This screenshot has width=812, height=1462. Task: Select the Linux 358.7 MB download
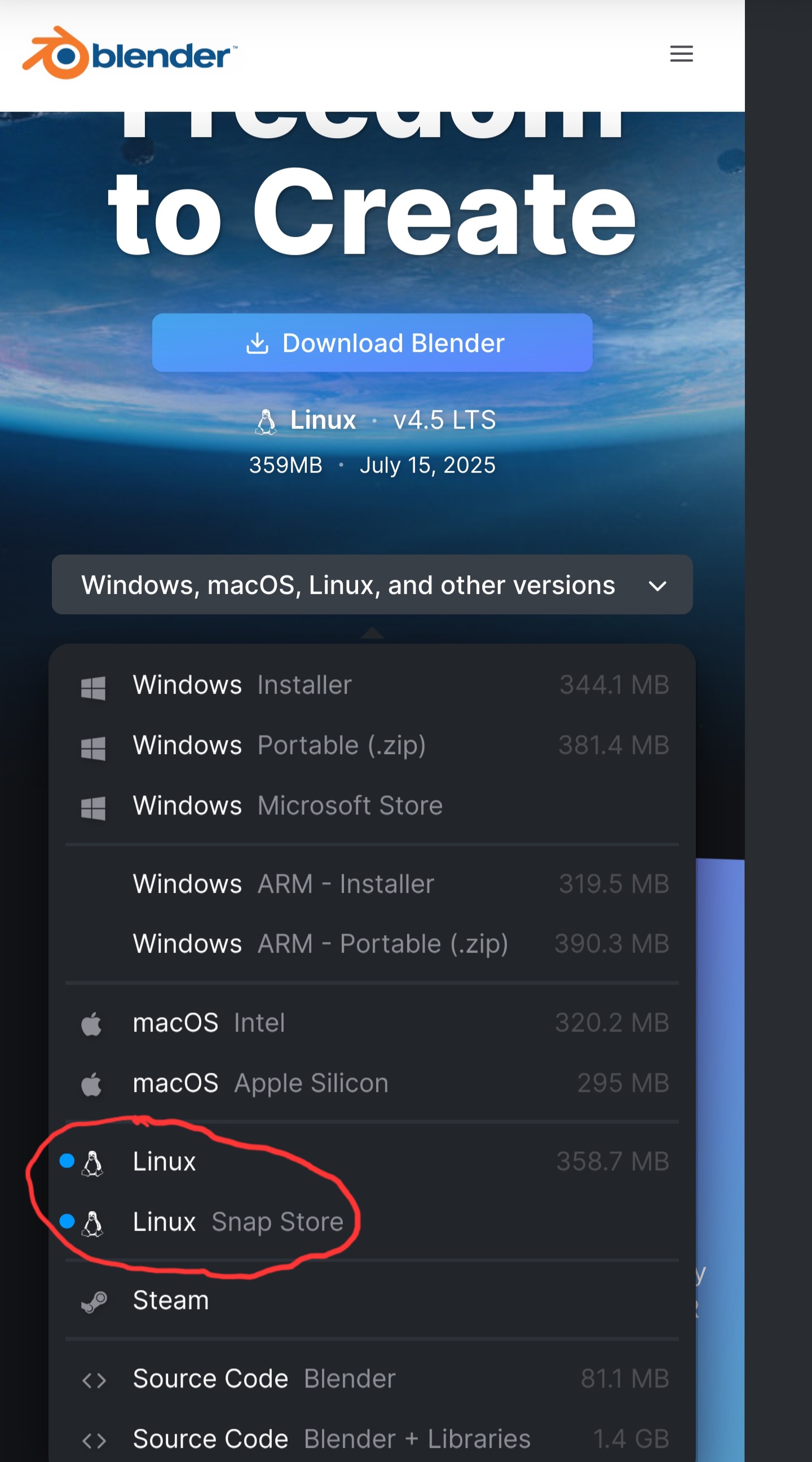pyautogui.click(x=372, y=1161)
